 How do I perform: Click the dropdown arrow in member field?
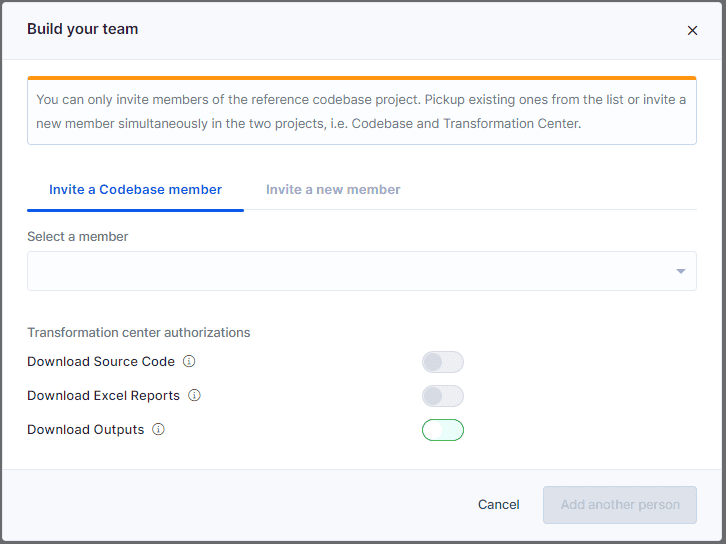point(681,271)
